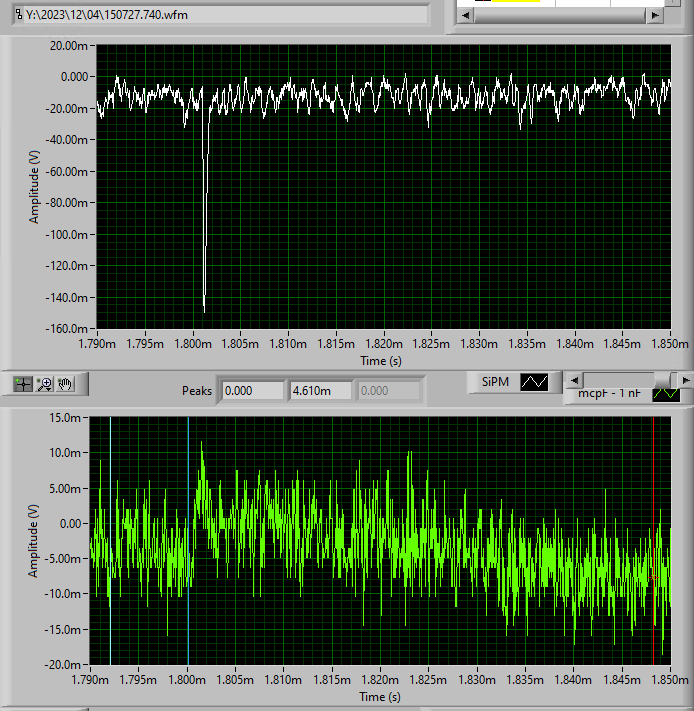The height and width of the screenshot is (711, 694).
Task: Click left arrow of plot legend scrollbar
Action: tap(572, 380)
